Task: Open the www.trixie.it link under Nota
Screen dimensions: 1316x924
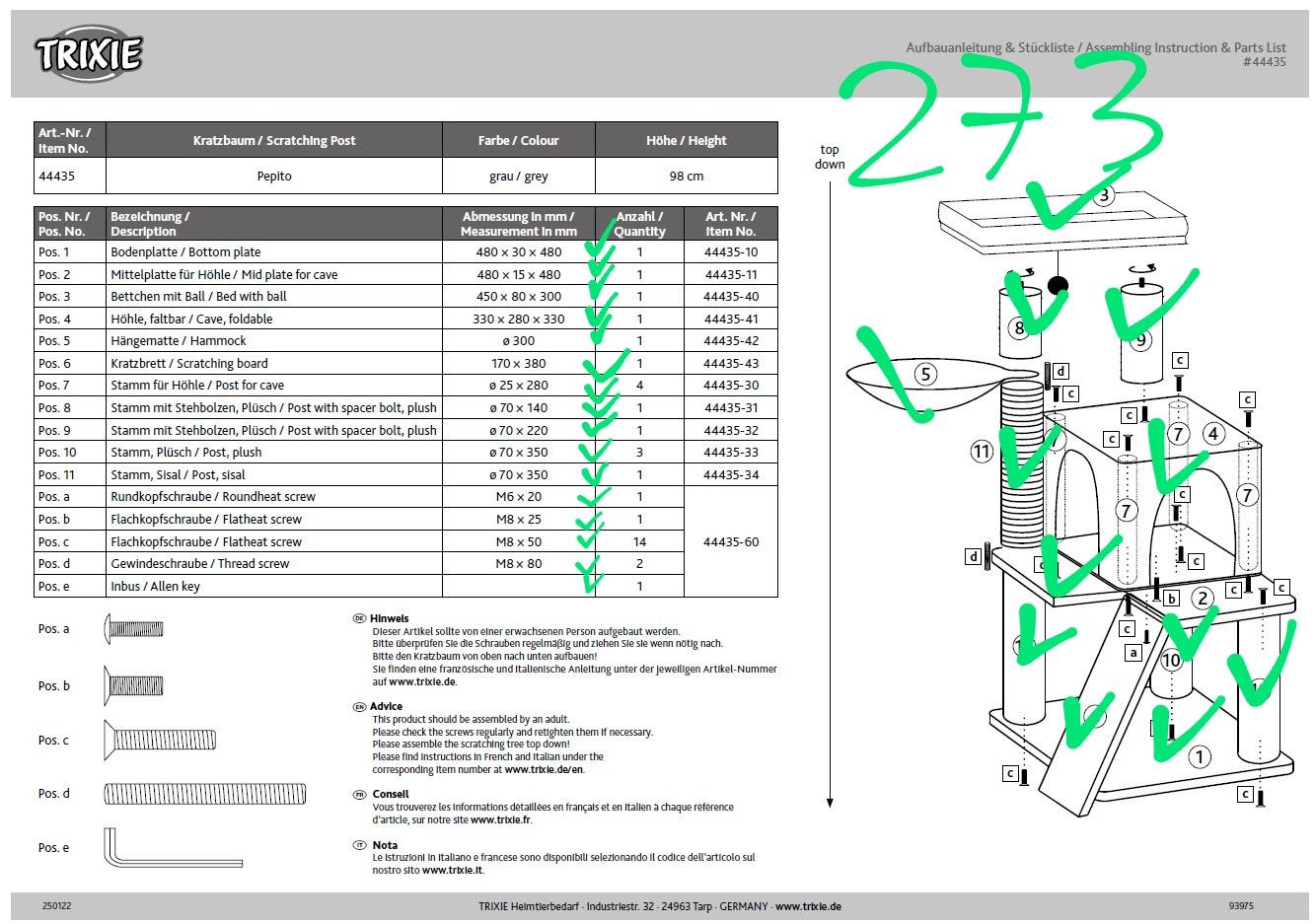Action: [453, 870]
